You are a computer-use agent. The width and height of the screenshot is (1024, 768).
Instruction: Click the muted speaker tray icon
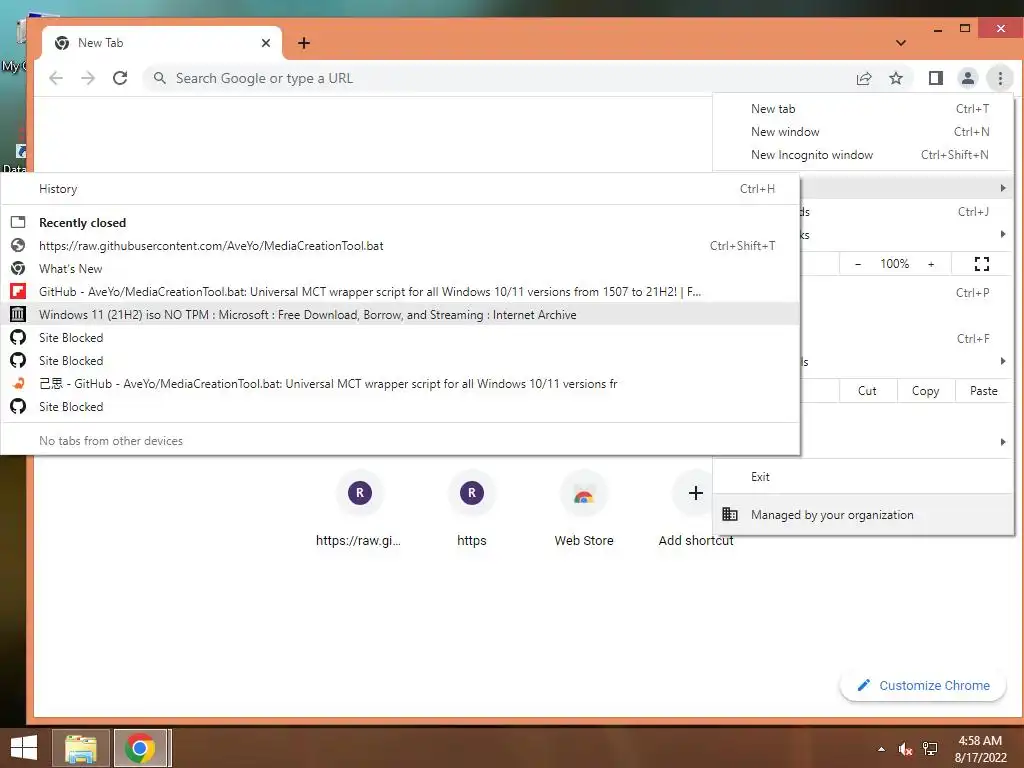click(x=905, y=749)
